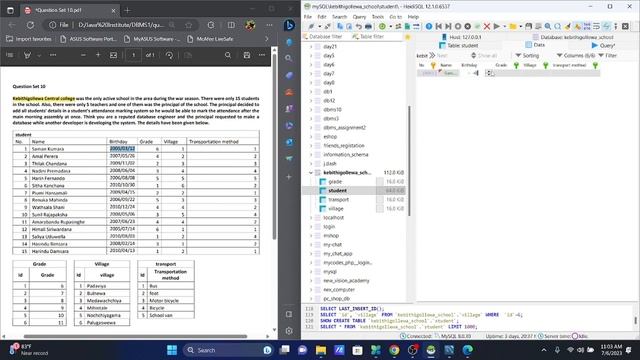The height and width of the screenshot is (360, 640).
Task: Select the PDF draw tool icon
Action: click(x=27, y=55)
